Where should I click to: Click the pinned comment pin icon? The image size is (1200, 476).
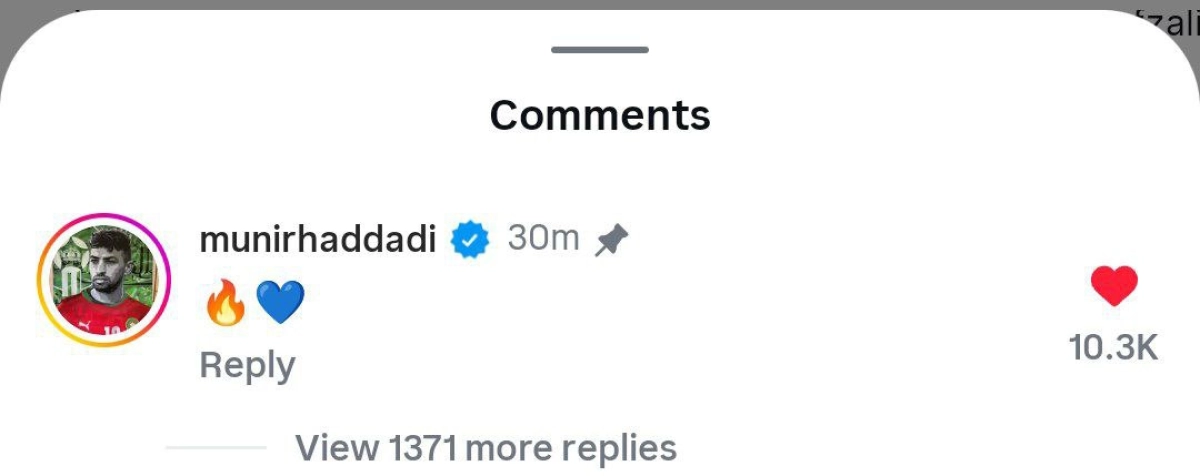coord(610,240)
